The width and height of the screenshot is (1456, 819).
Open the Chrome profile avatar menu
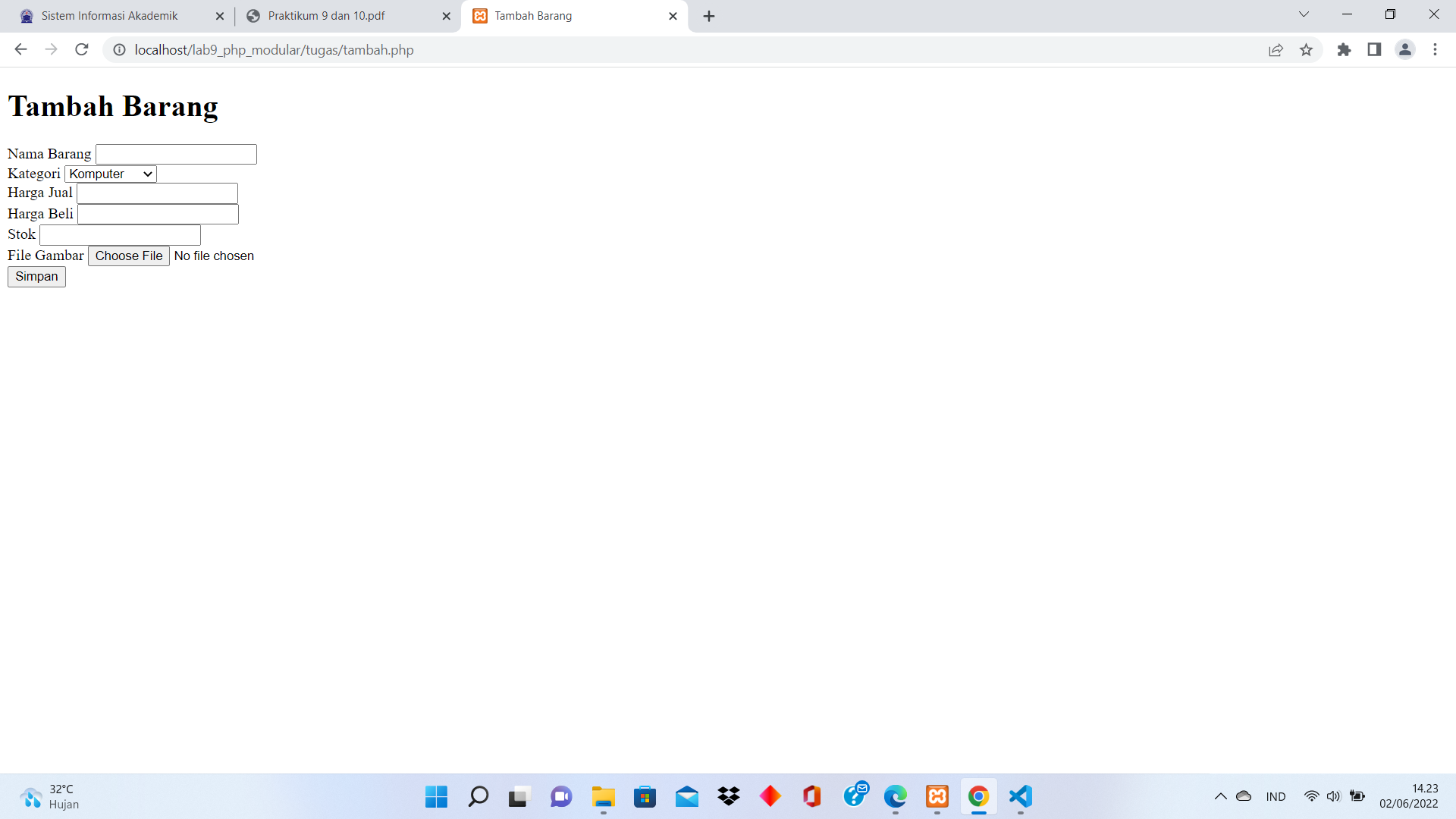click(x=1404, y=49)
